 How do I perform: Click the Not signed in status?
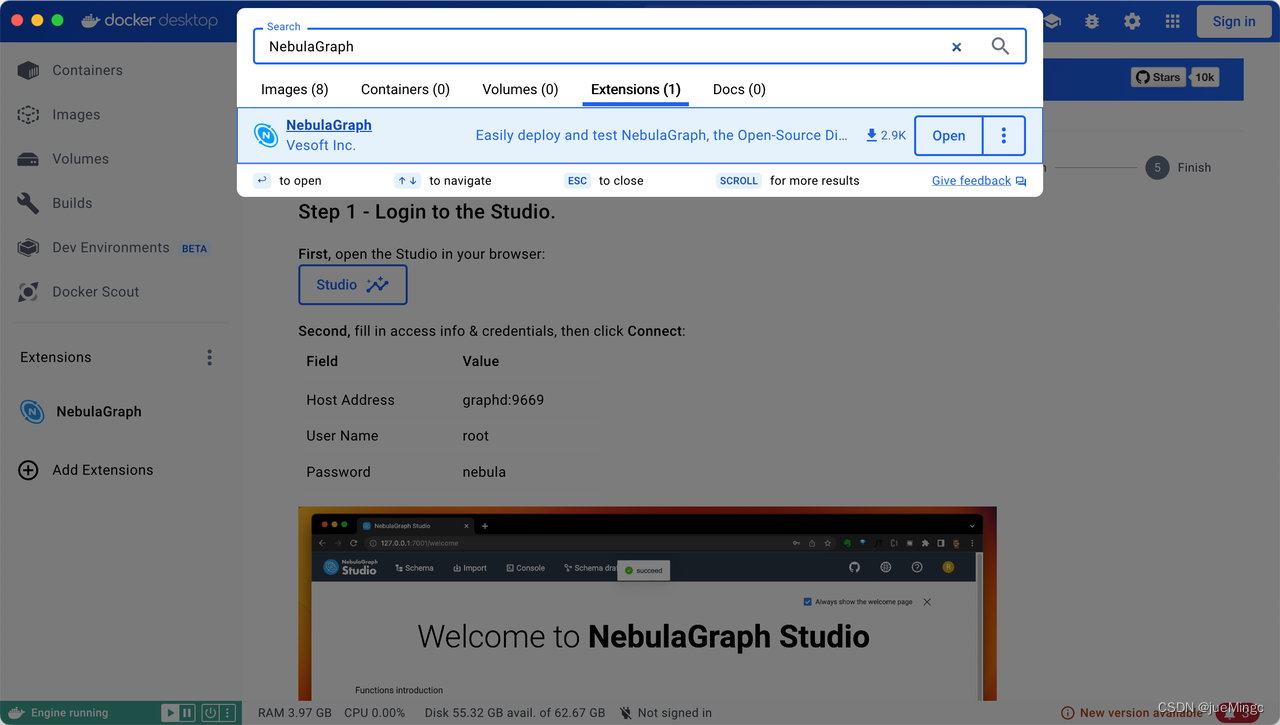pyautogui.click(x=675, y=713)
